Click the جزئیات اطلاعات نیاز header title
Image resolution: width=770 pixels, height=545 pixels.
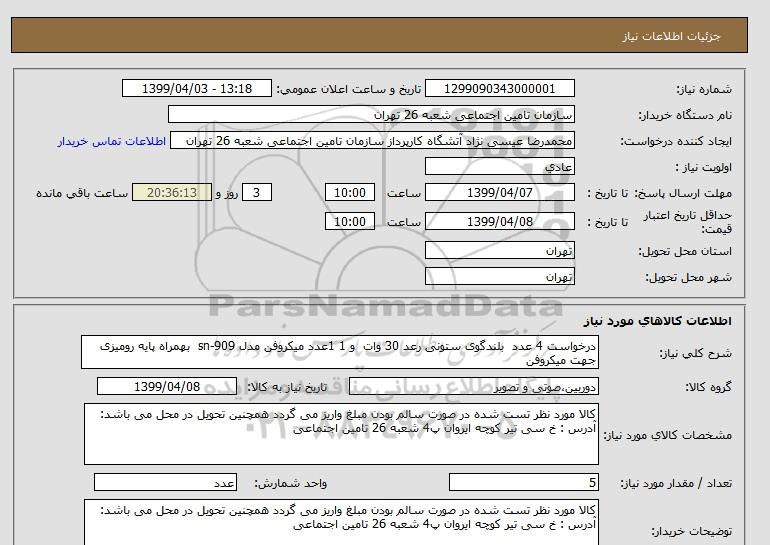pyautogui.click(x=671, y=36)
